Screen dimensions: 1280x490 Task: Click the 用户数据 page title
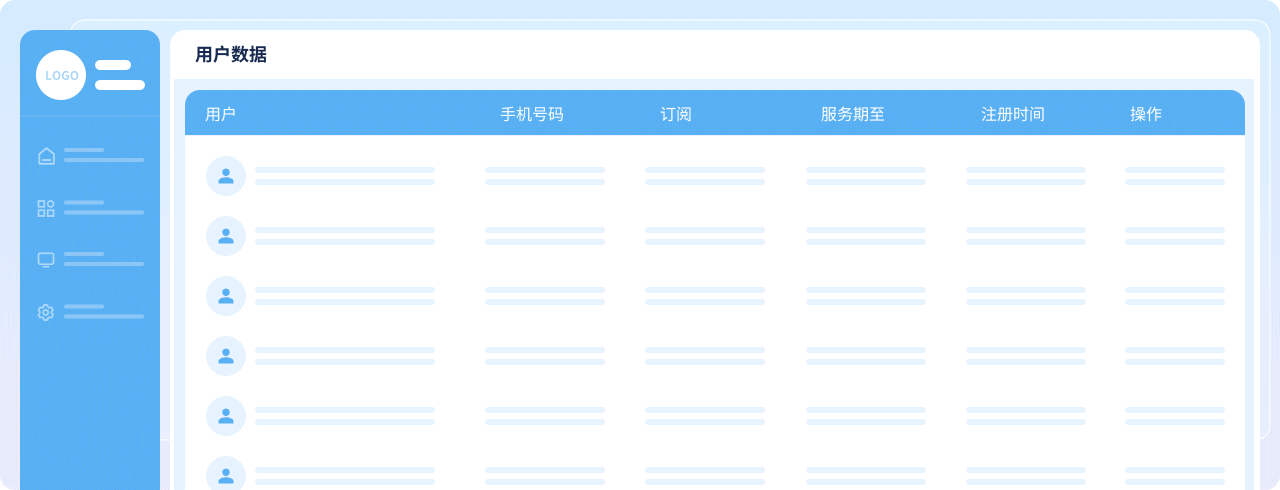(x=231, y=55)
